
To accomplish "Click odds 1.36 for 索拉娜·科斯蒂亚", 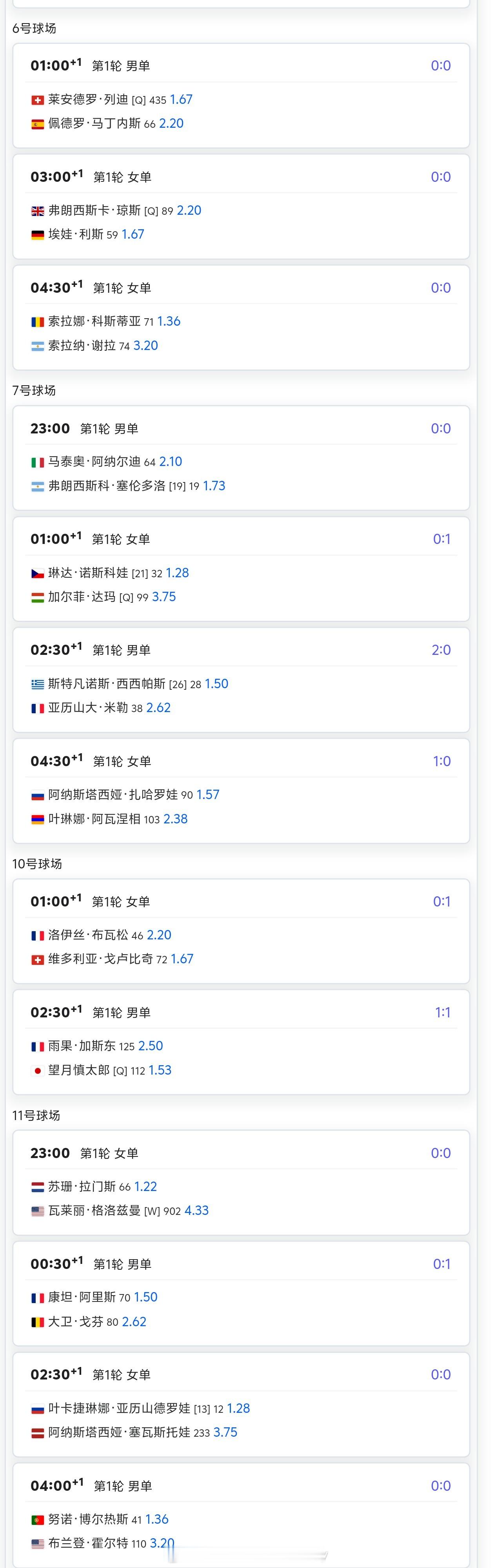I will pos(169,321).
